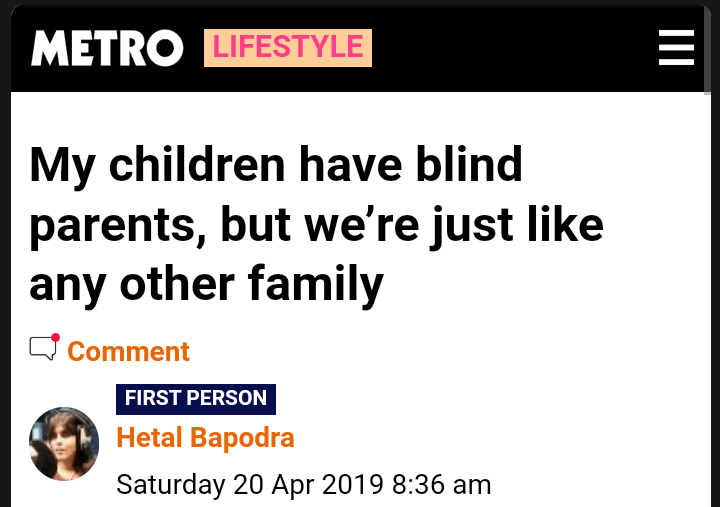The width and height of the screenshot is (720, 507).
Task: Click the Hetal Bapodra author name
Action: click(205, 438)
